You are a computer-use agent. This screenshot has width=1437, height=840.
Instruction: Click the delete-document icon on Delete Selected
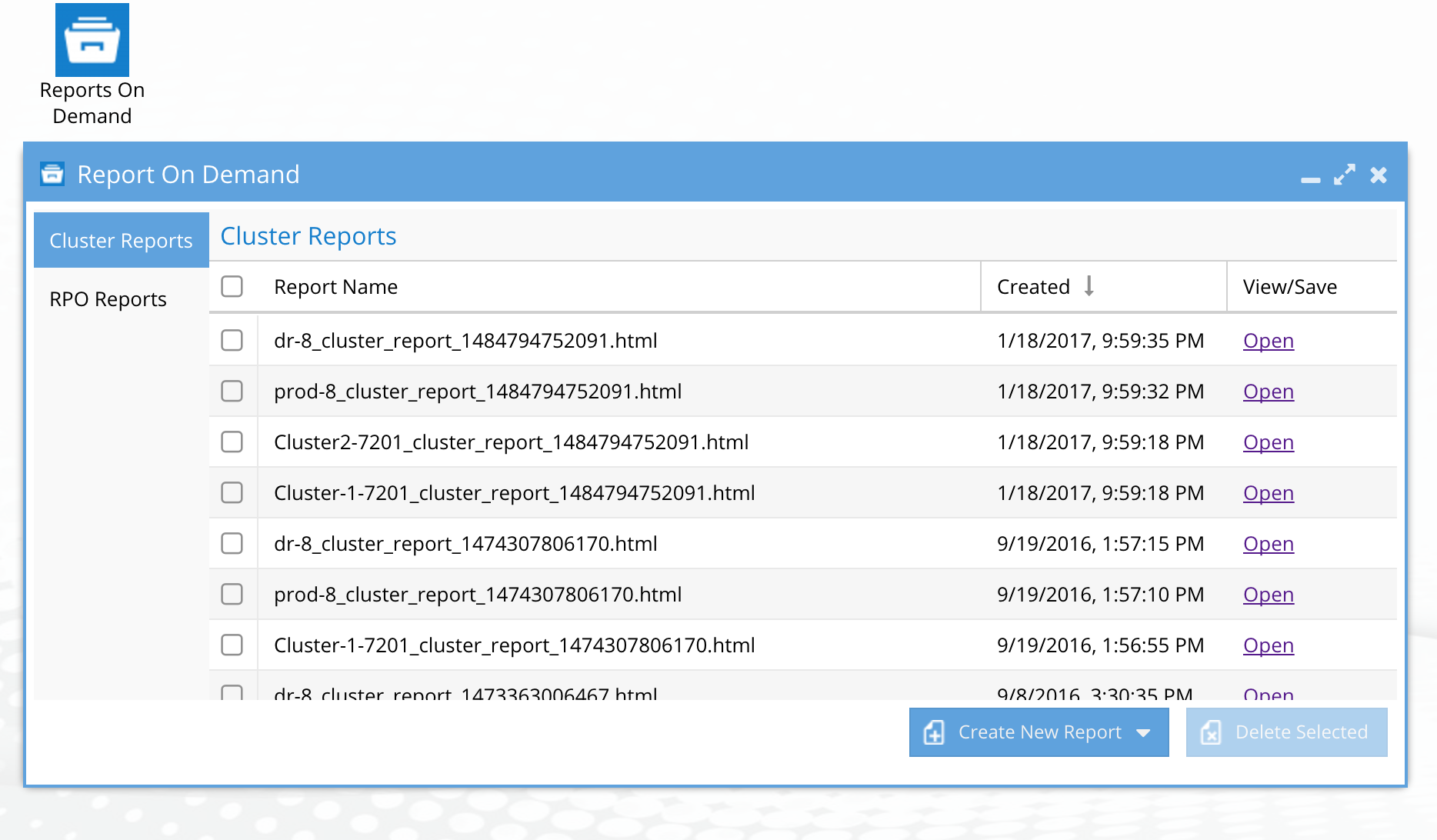click(1211, 732)
